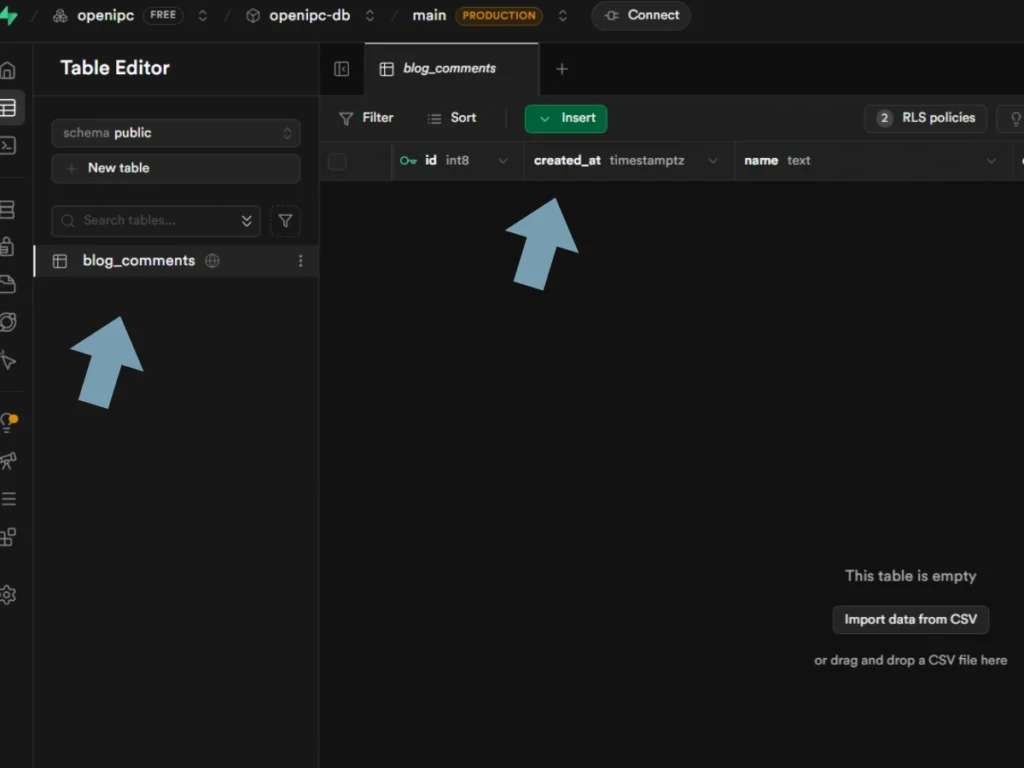The image size is (1024, 768).
Task: Click the Search tables input field
Action: (156, 221)
